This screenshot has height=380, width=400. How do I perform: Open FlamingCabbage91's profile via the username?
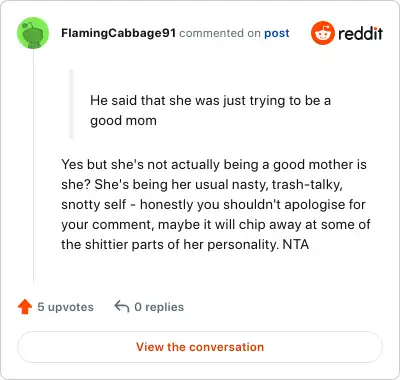click(x=118, y=33)
